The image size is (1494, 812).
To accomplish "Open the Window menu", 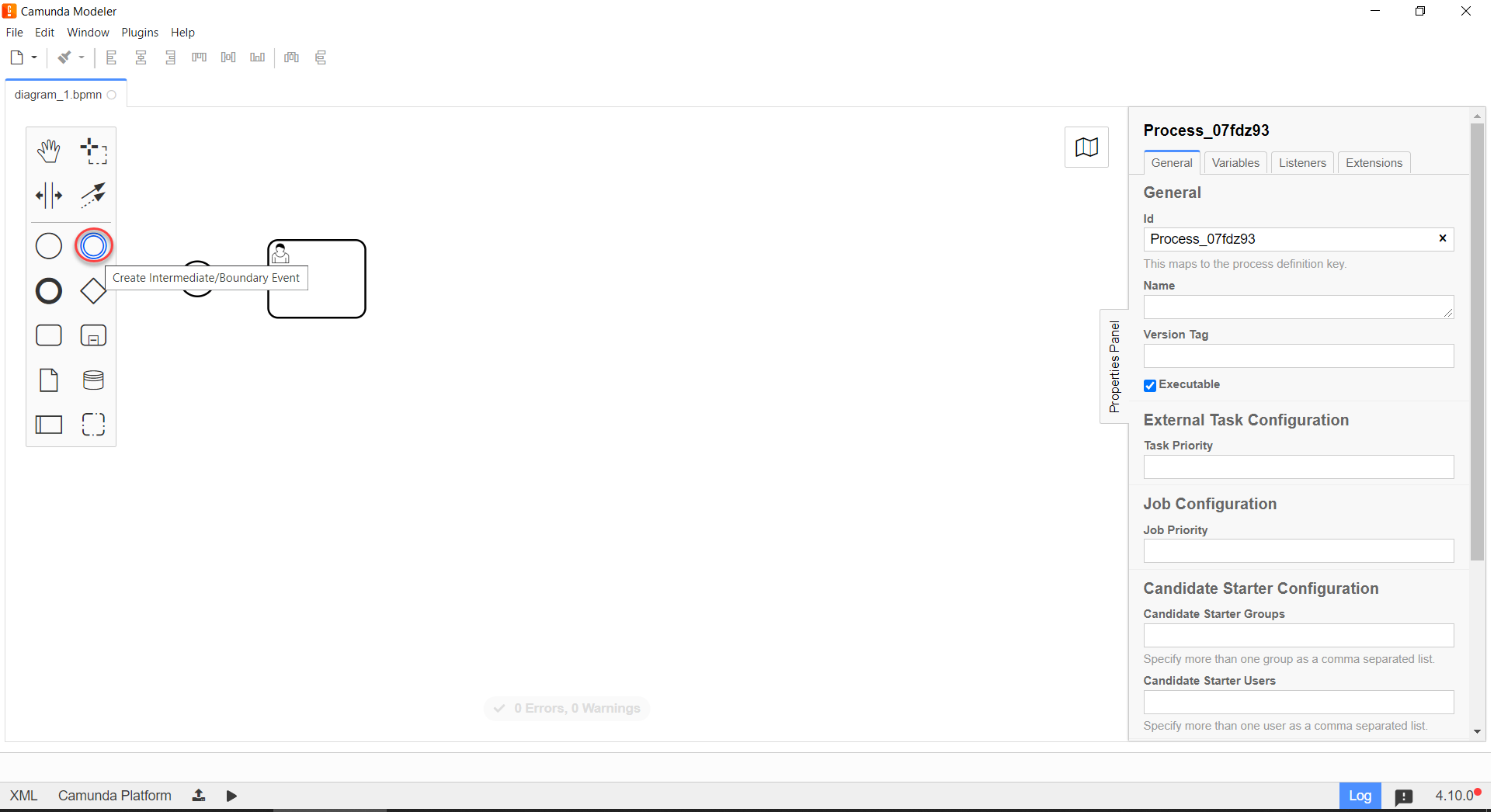I will point(88,33).
